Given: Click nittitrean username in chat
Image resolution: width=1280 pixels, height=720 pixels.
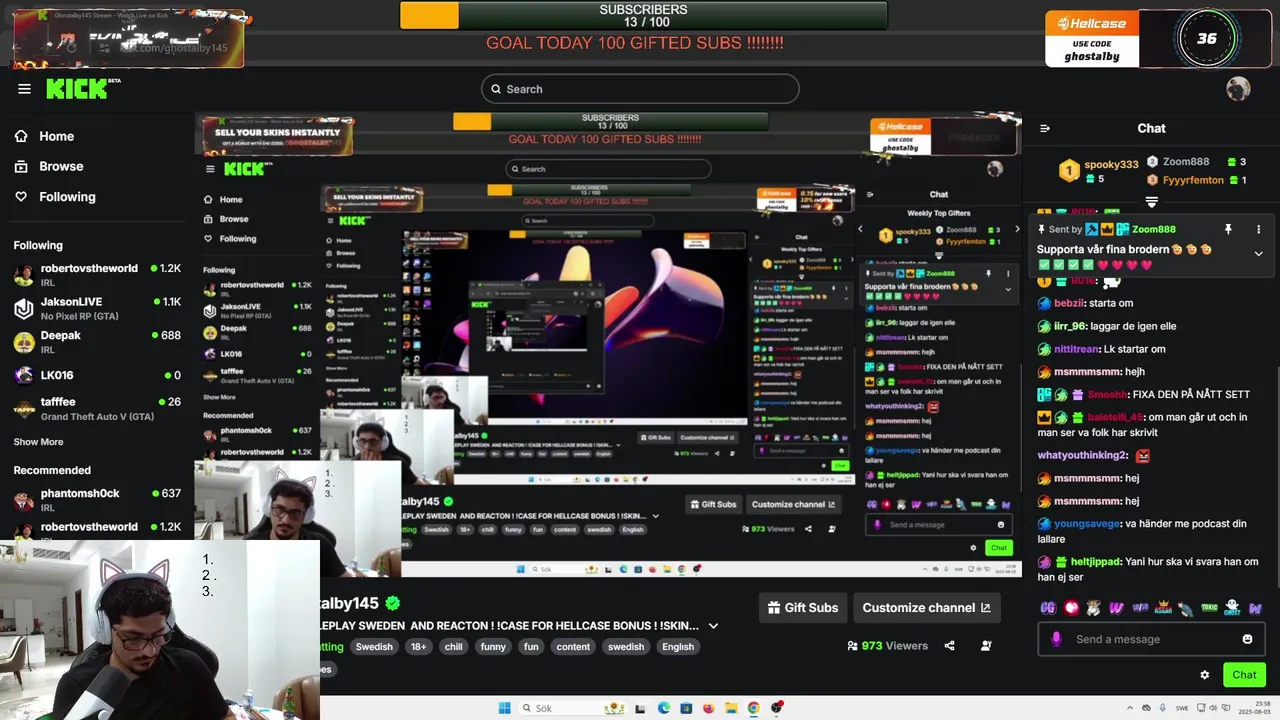Looking at the screenshot, I should point(1075,349).
